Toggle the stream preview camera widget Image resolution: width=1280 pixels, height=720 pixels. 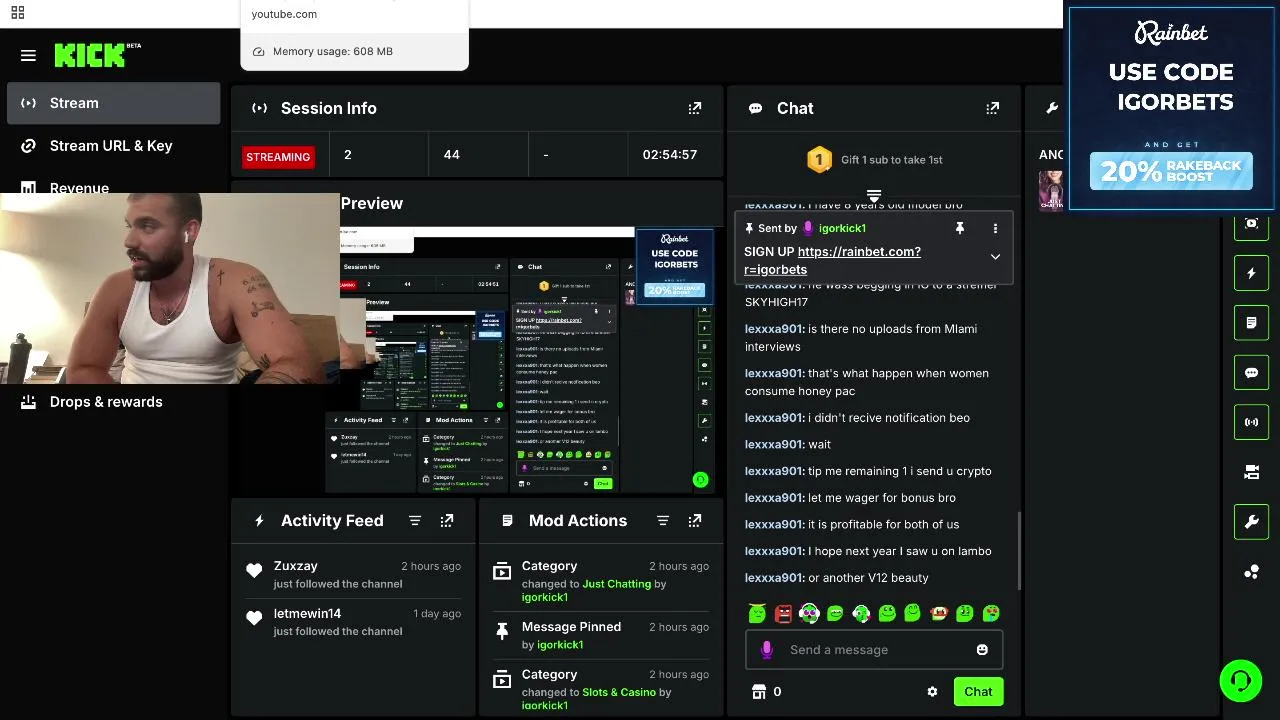[1251, 224]
